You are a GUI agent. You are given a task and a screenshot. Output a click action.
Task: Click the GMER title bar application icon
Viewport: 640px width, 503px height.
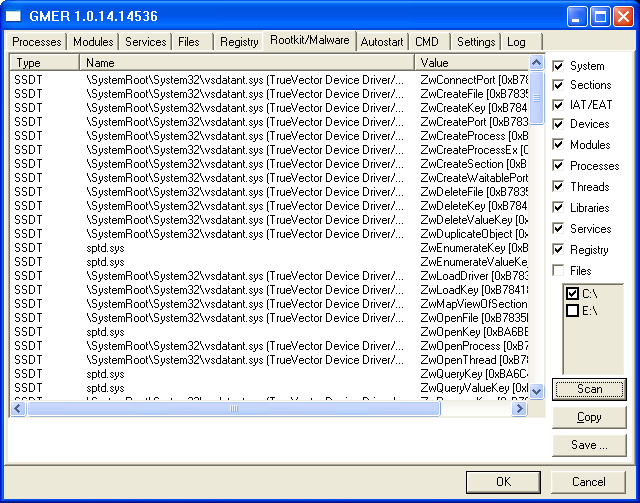pyautogui.click(x=13, y=16)
